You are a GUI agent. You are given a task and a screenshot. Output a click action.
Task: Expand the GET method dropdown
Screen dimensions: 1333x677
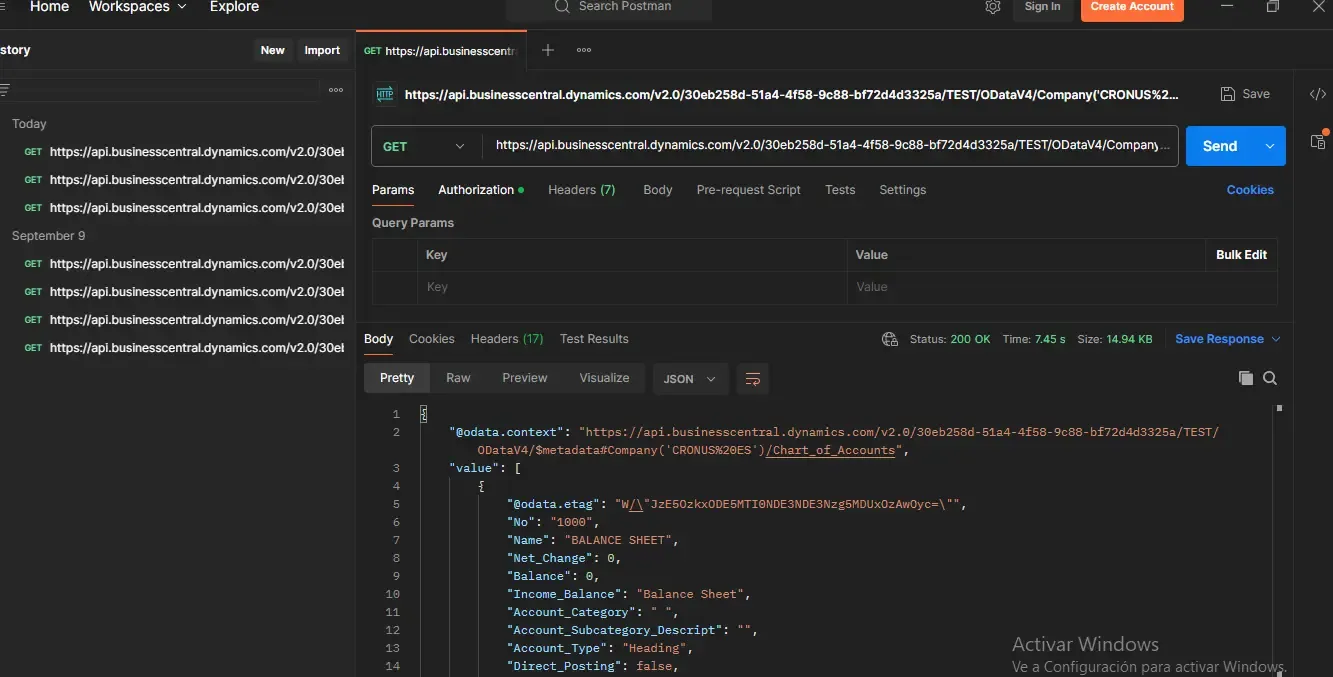click(425, 146)
